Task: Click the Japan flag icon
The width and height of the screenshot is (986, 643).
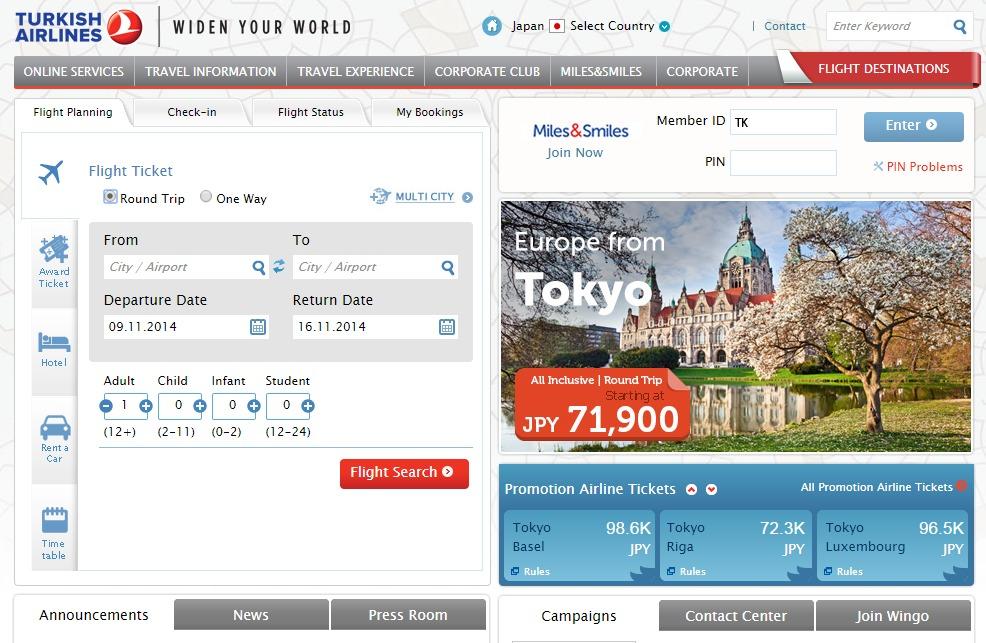Action: point(557,26)
